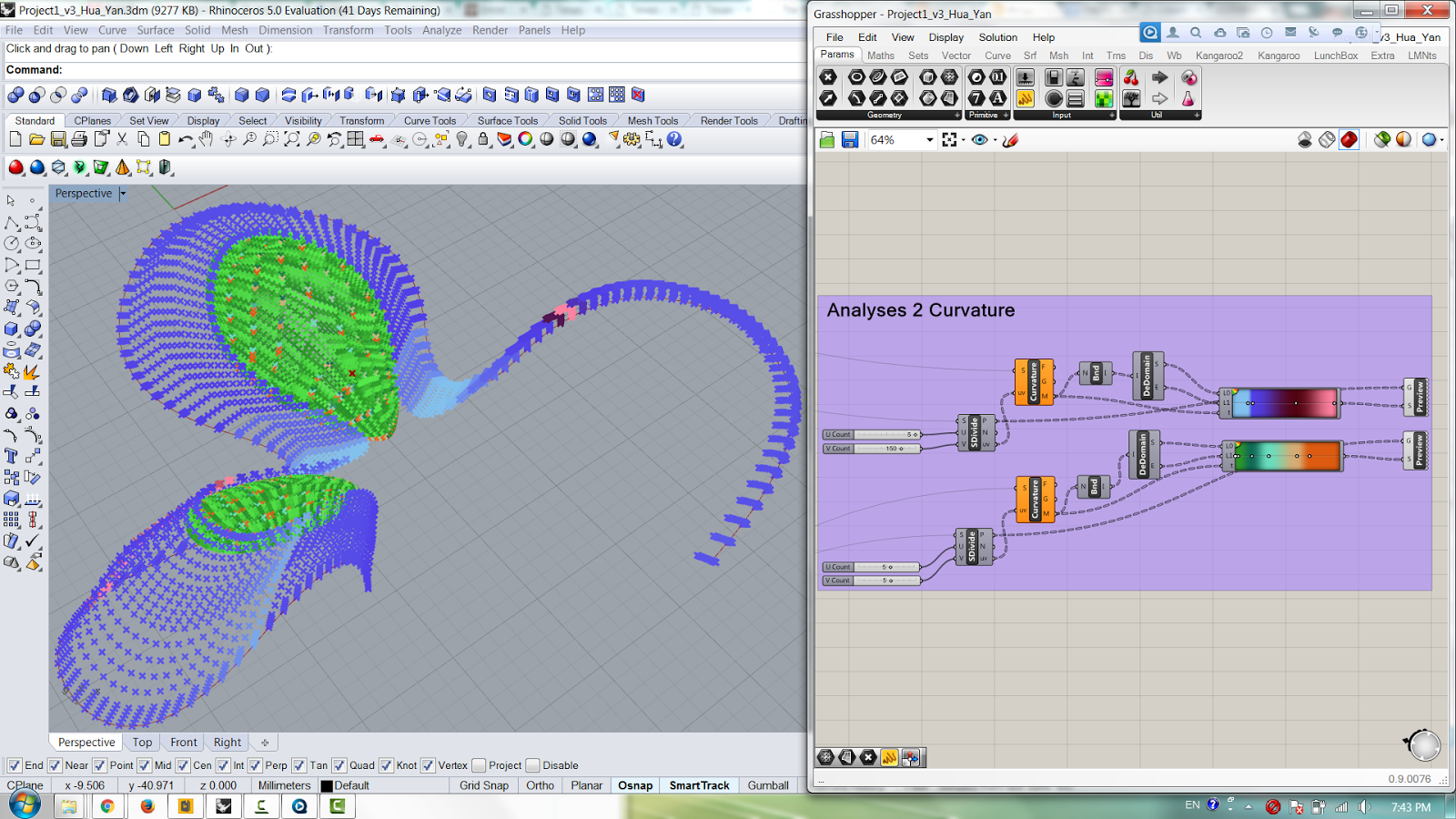Toggle Gumball in the status bar
This screenshot has height=819, width=1456.
(768, 785)
